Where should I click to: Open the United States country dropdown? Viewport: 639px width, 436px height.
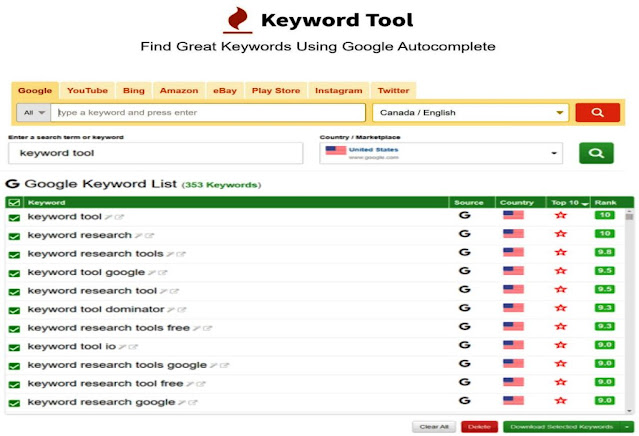click(441, 153)
